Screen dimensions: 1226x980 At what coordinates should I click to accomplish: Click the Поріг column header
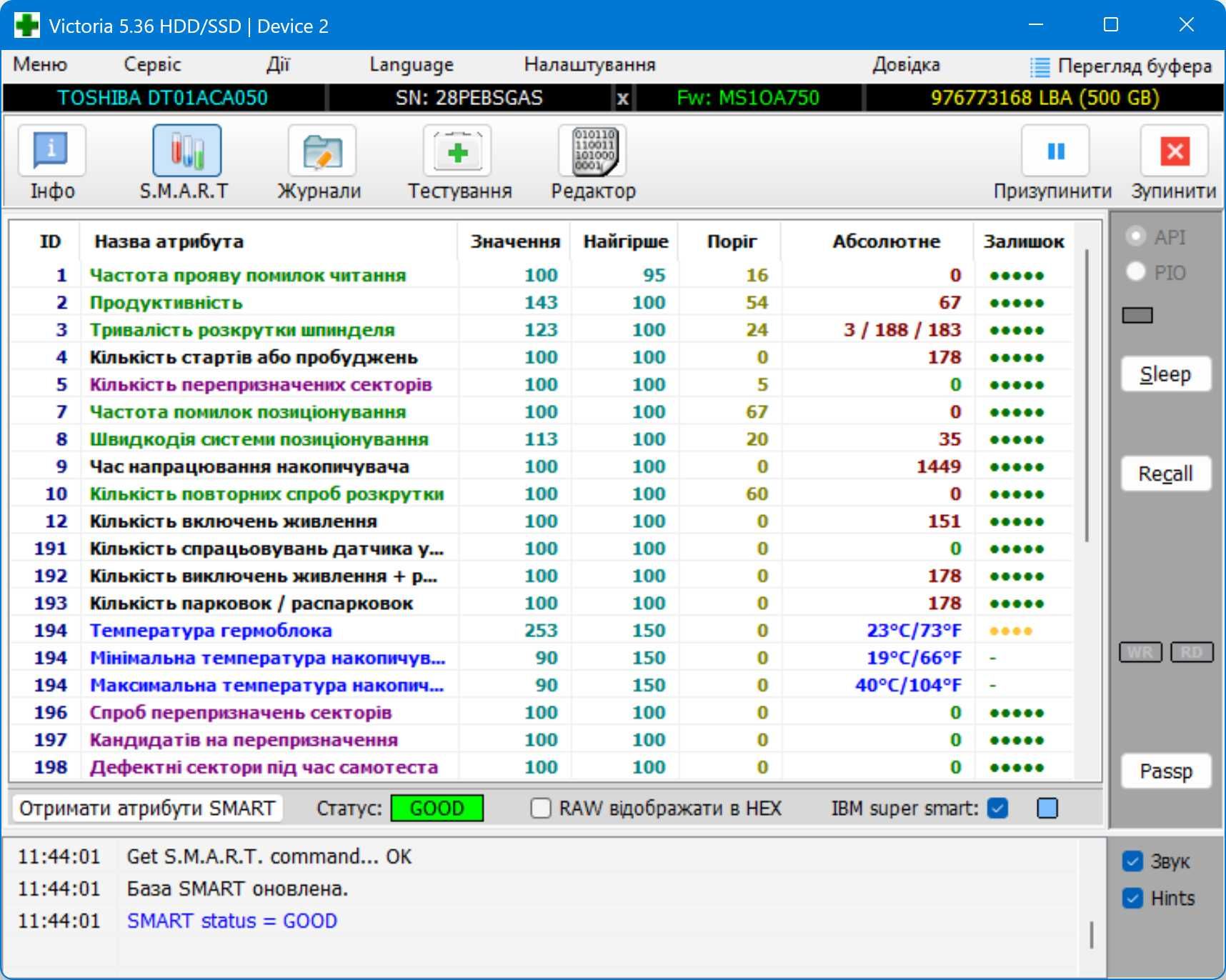[731, 241]
